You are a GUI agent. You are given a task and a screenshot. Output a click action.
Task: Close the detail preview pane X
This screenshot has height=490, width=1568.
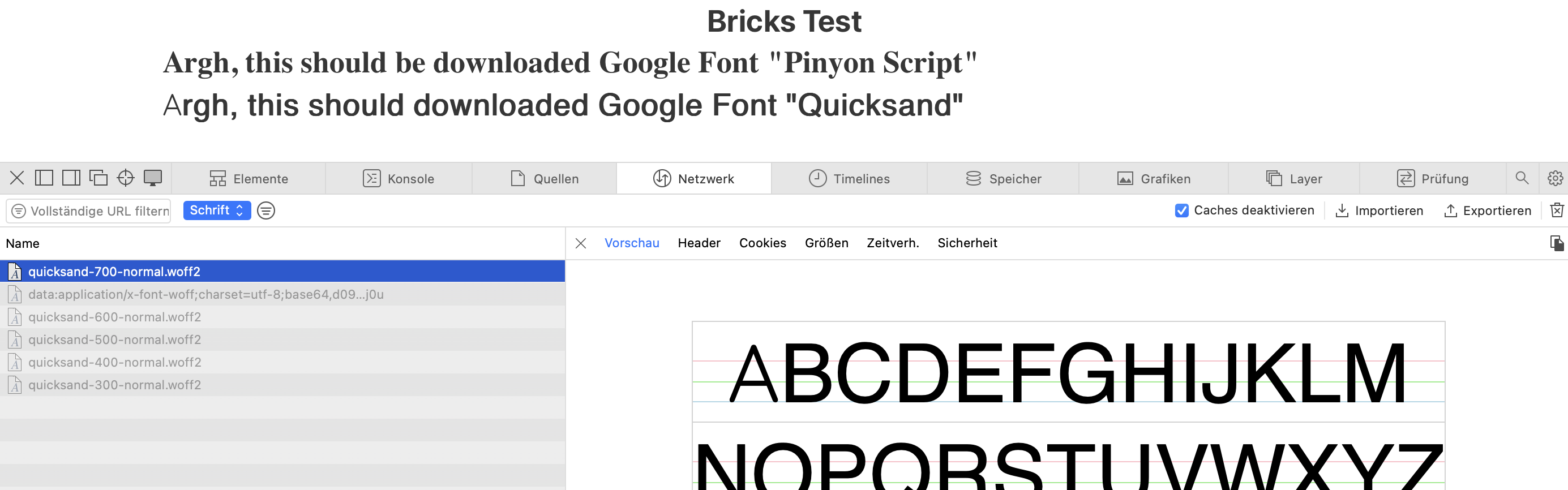[x=581, y=243]
